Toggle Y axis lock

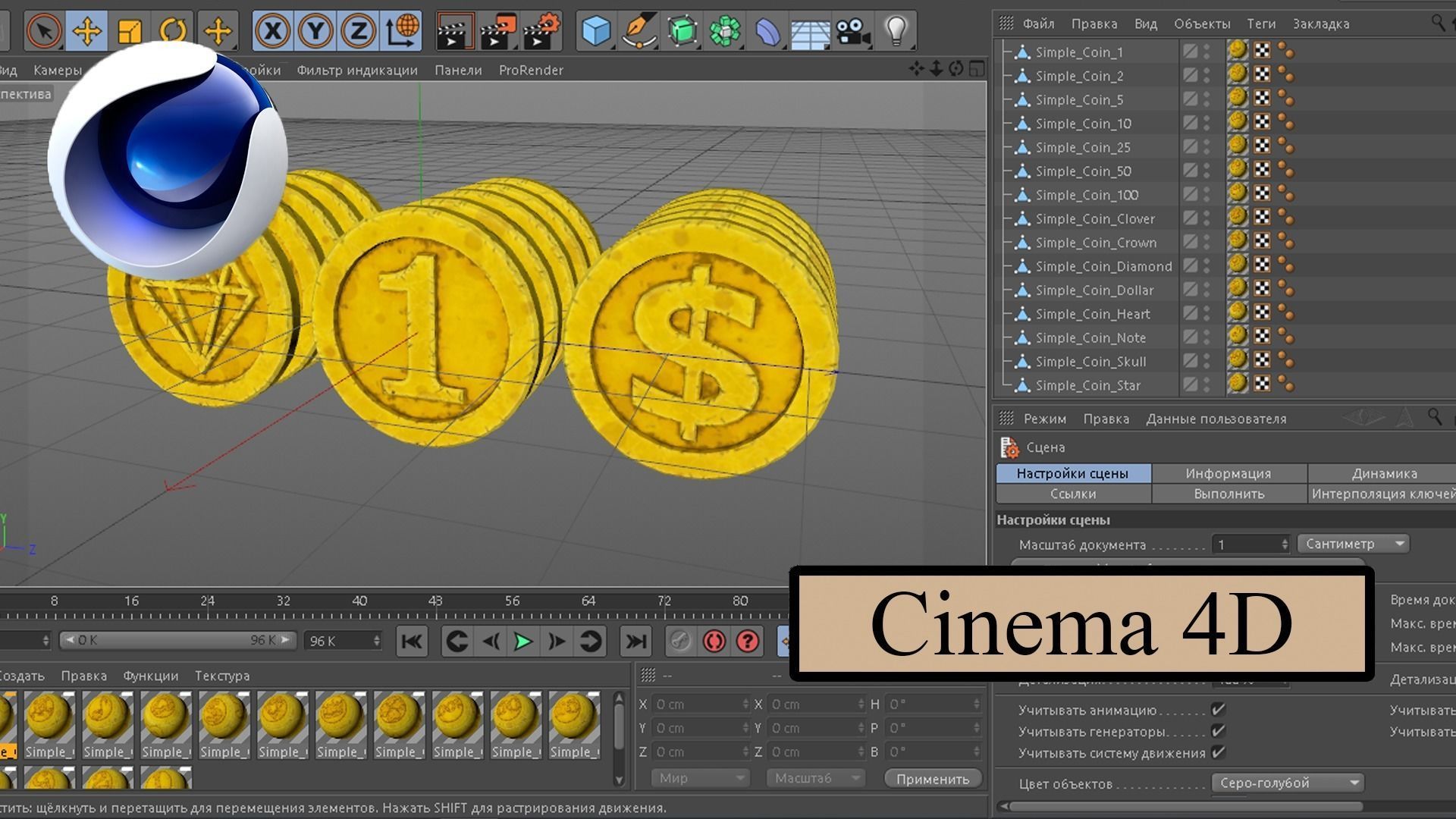pos(315,31)
